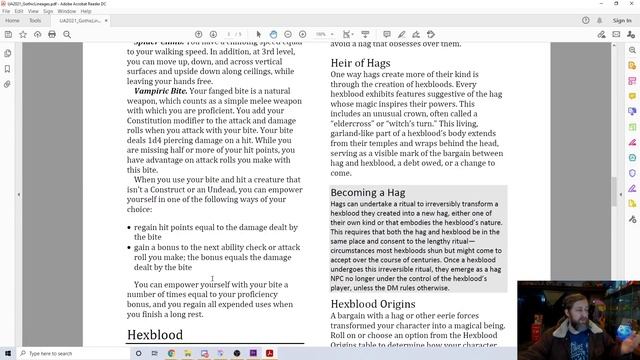Print the document
This screenshot has height=360, width=640.
52,35
